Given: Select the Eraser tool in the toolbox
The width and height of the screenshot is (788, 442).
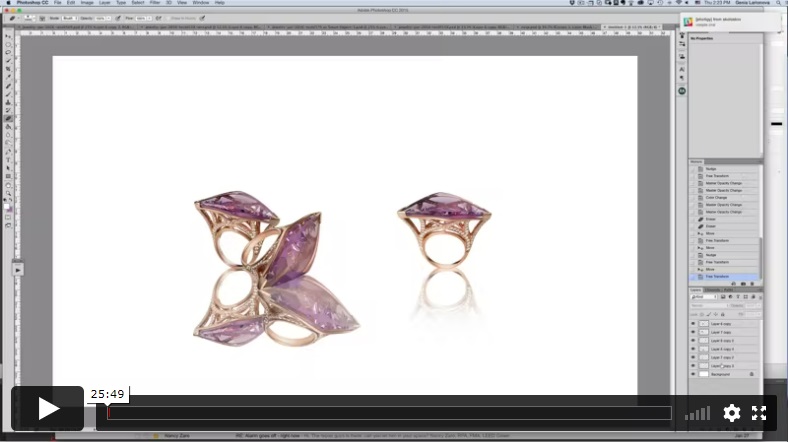Looking at the screenshot, I should click(9, 119).
